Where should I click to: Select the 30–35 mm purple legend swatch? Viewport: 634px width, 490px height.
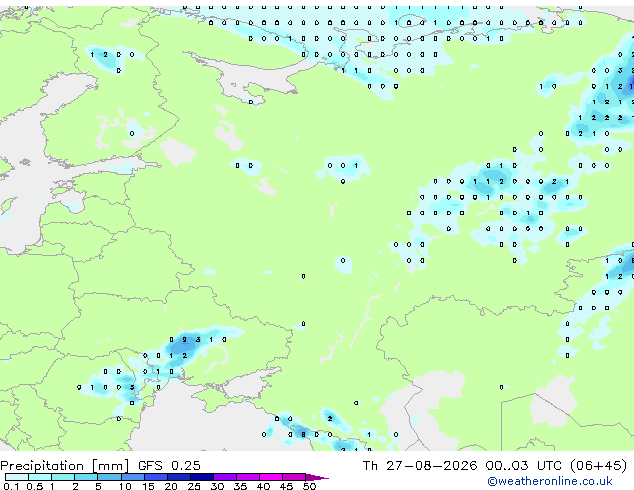(x=225, y=477)
